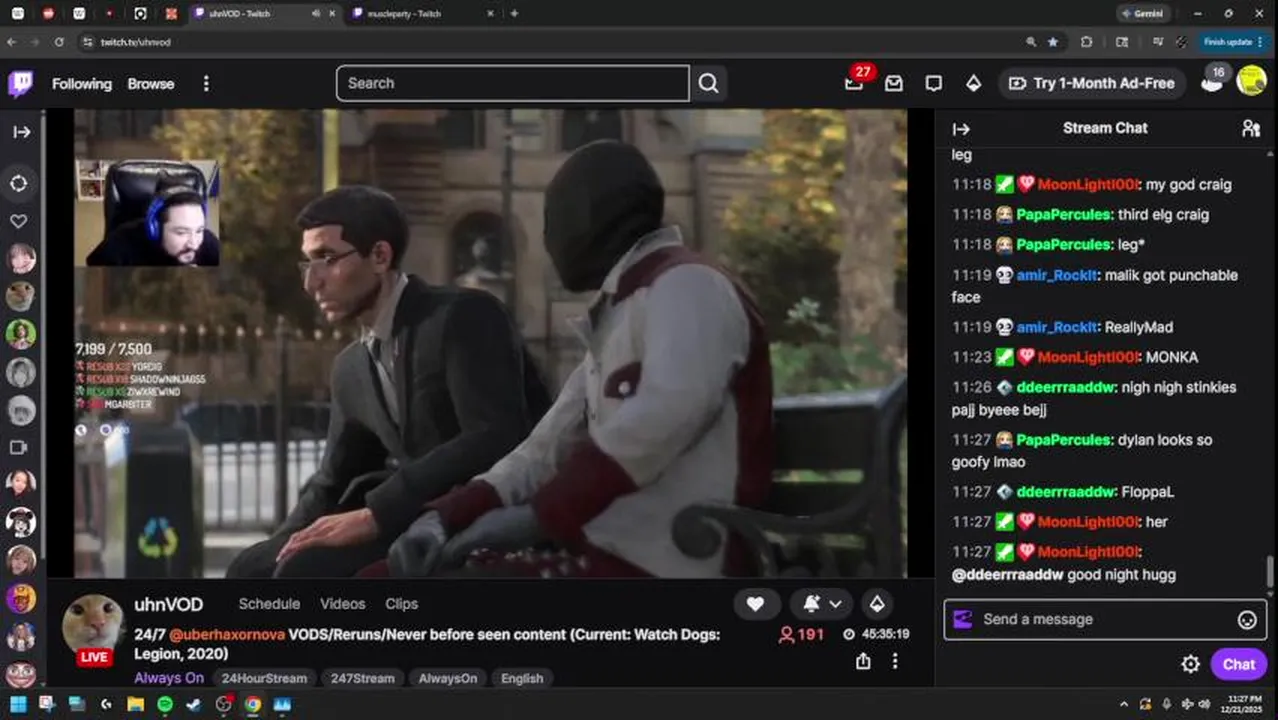Image resolution: width=1278 pixels, height=720 pixels.
Task: Open the three-dot more menu beside Browse
Action: point(206,84)
